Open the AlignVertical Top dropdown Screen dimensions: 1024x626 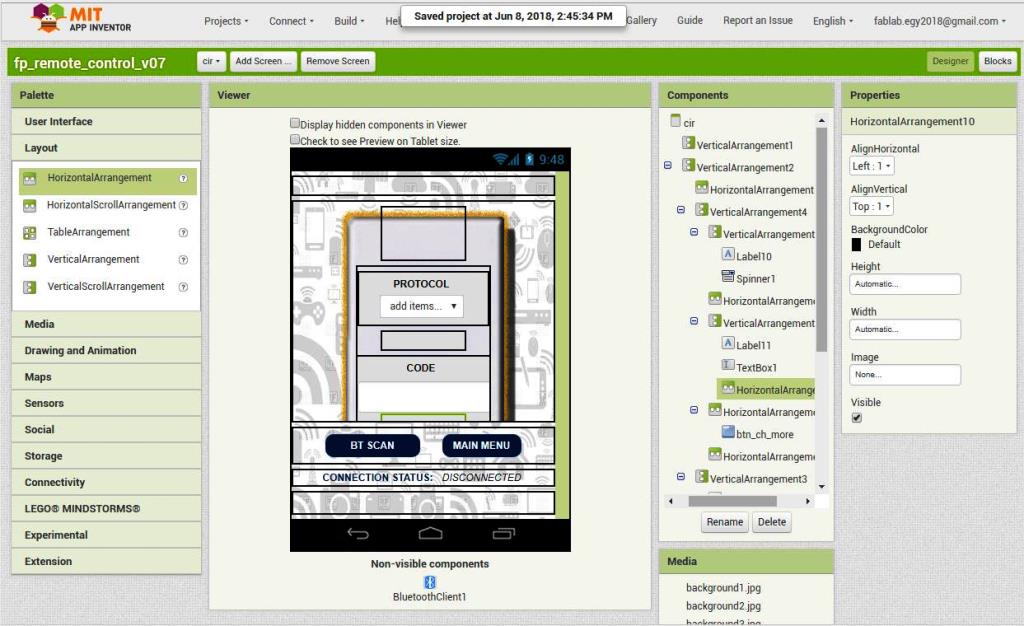(871, 207)
